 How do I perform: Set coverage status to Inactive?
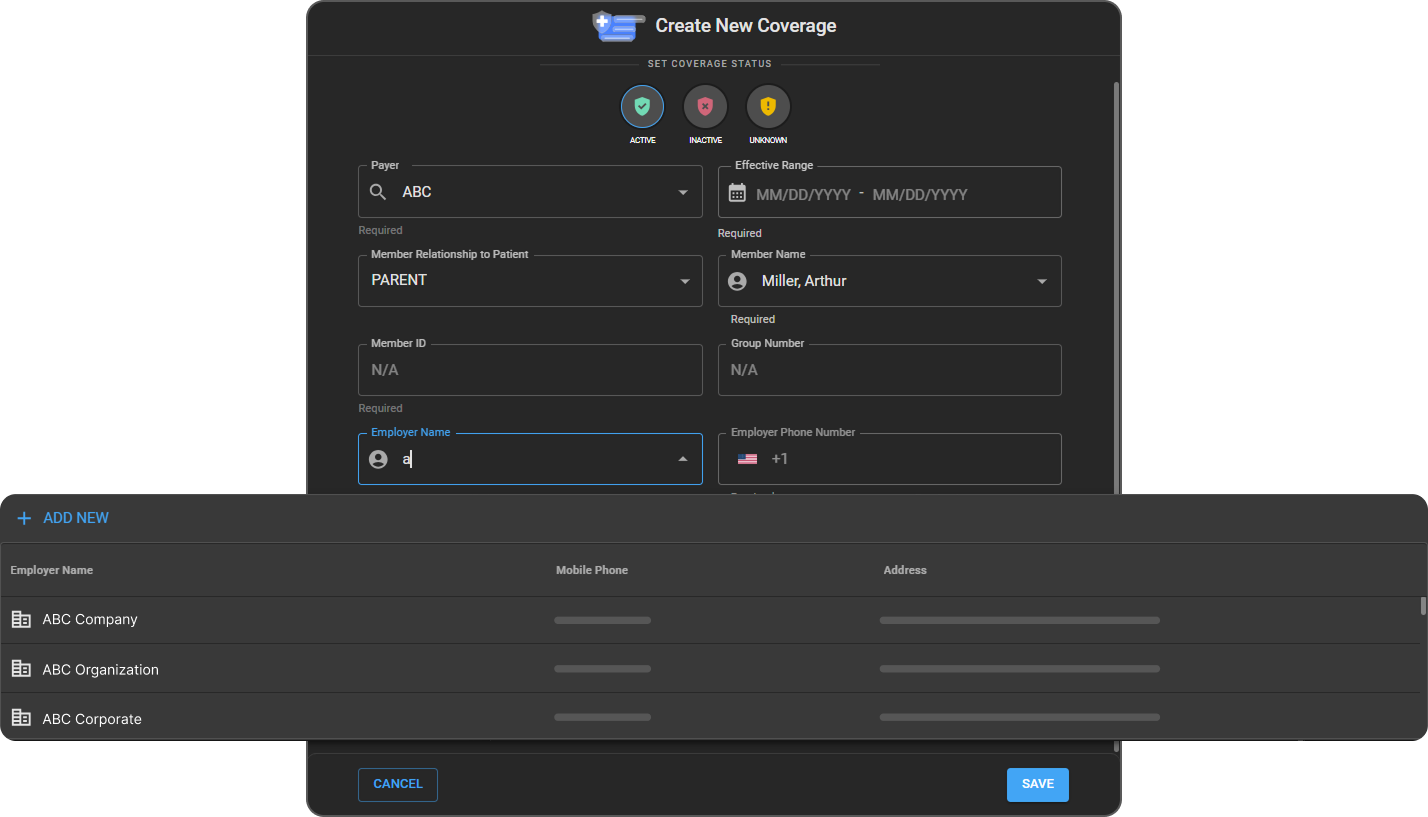point(705,106)
